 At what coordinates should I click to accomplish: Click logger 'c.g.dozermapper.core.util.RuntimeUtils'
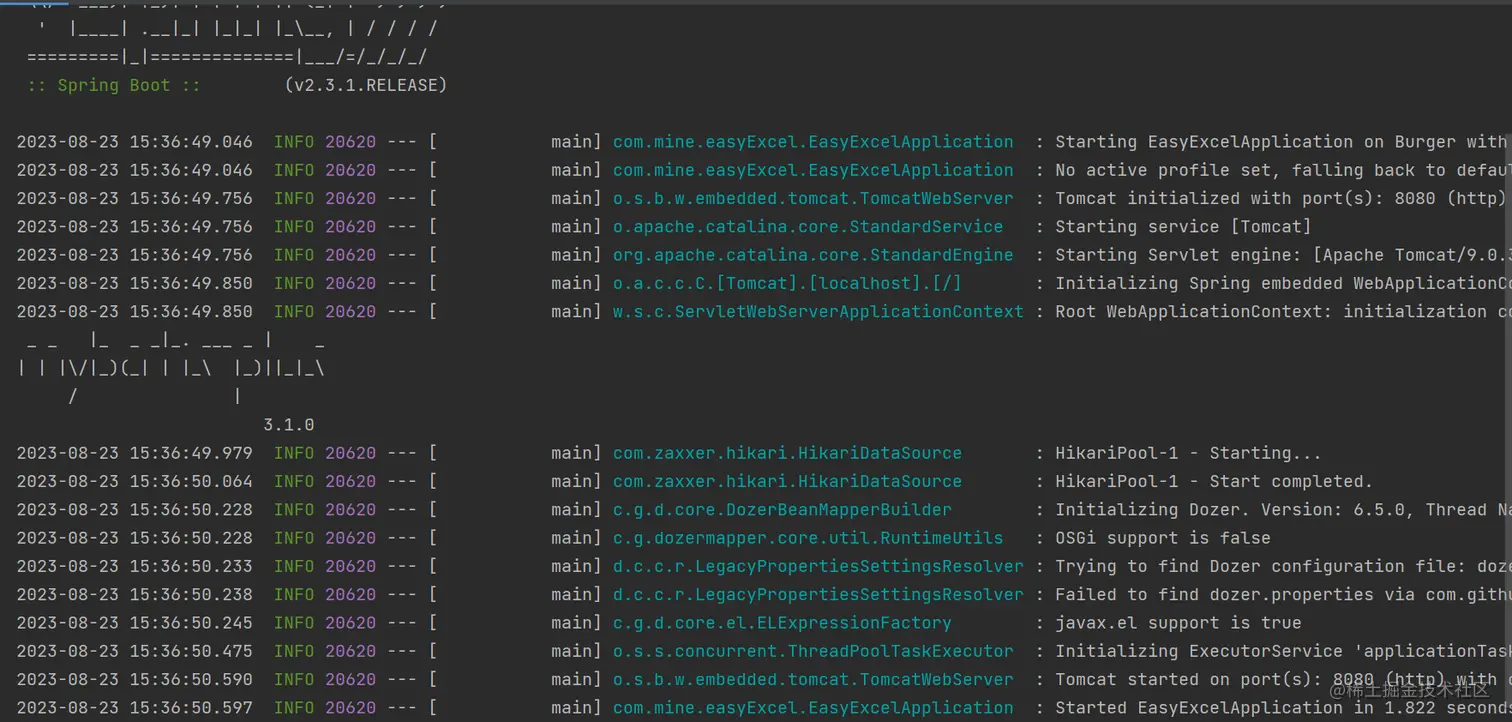tap(808, 538)
